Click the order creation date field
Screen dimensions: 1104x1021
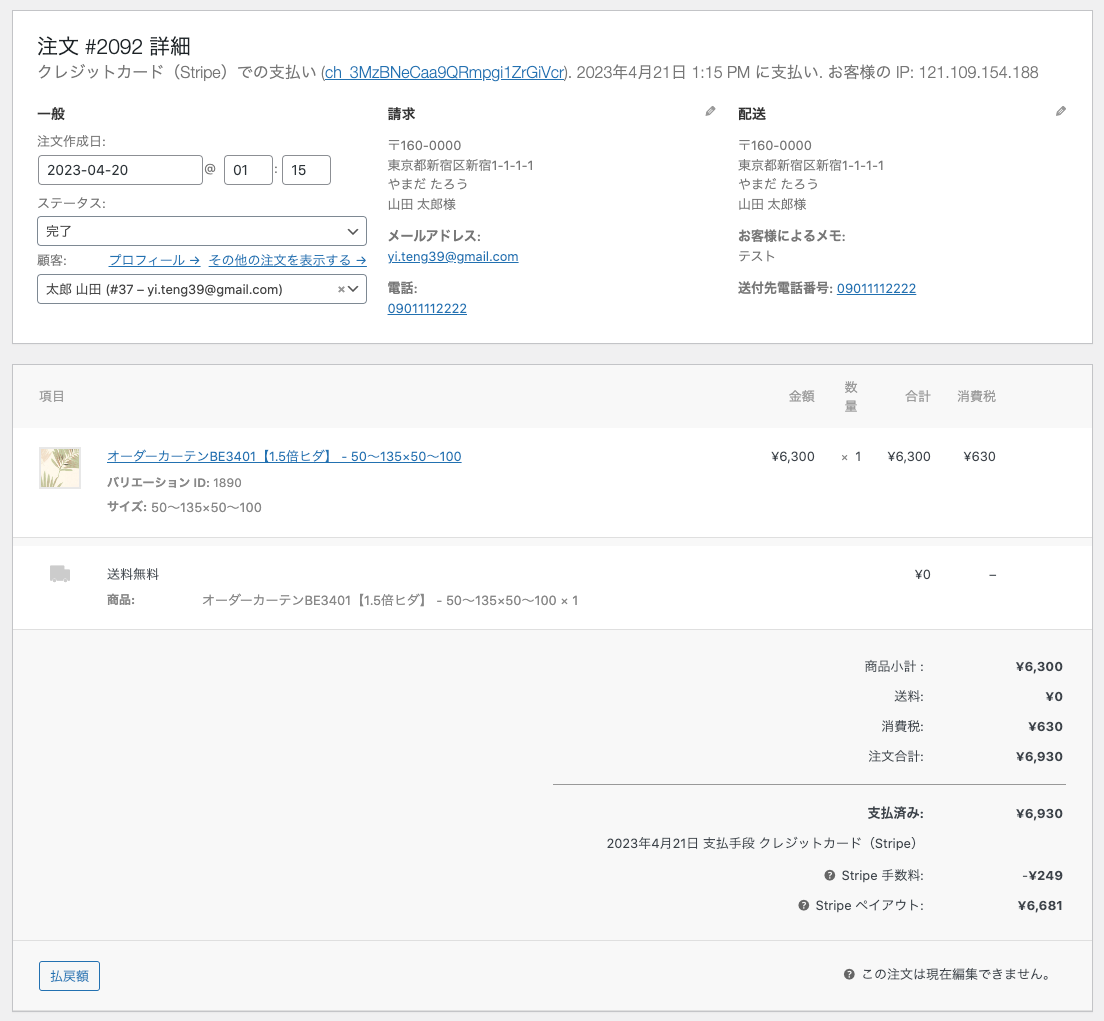[x=120, y=170]
